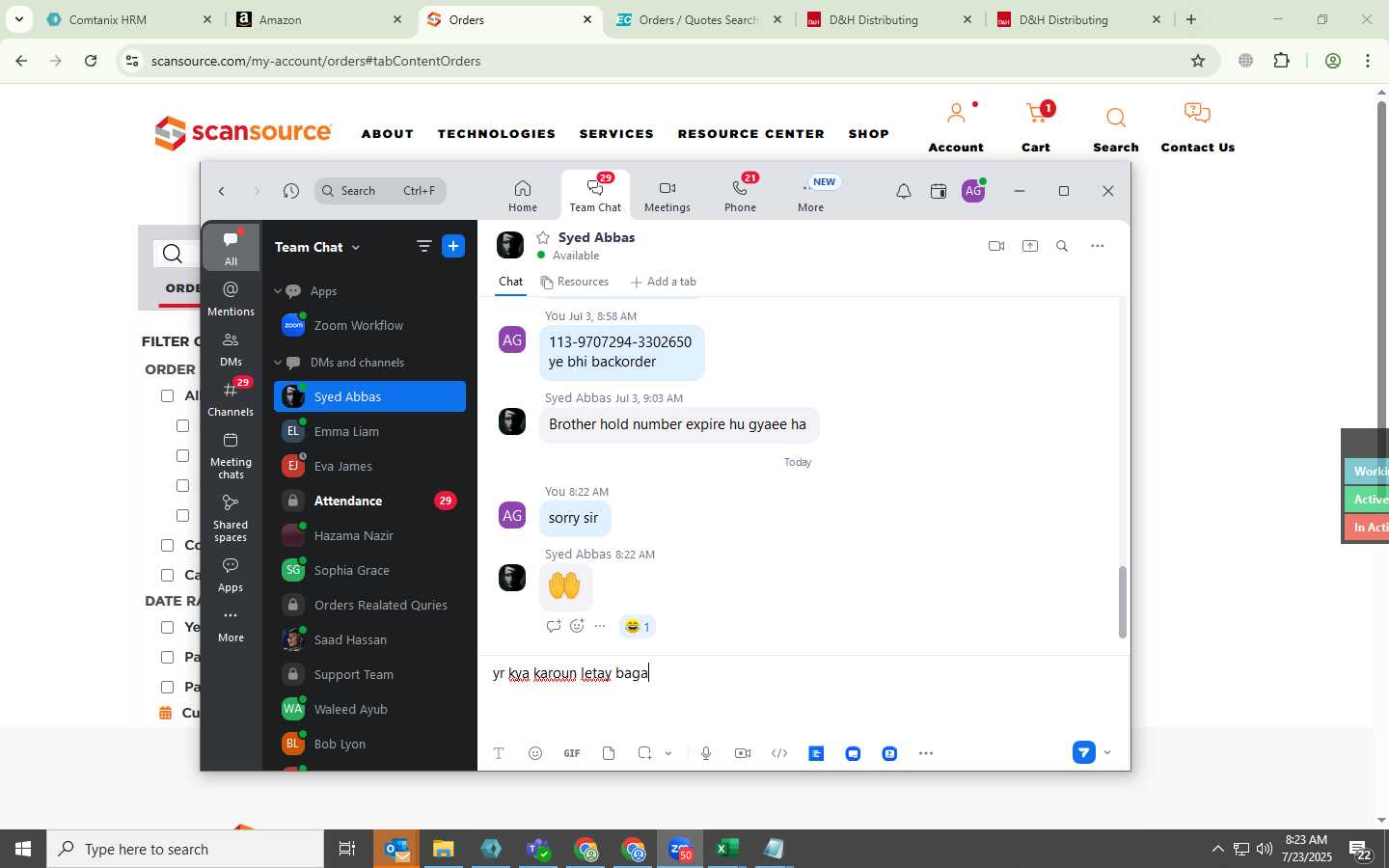Screen dimensions: 1389x868
Task: Open Apps in the Zoom left sidebar
Action: (x=231, y=574)
